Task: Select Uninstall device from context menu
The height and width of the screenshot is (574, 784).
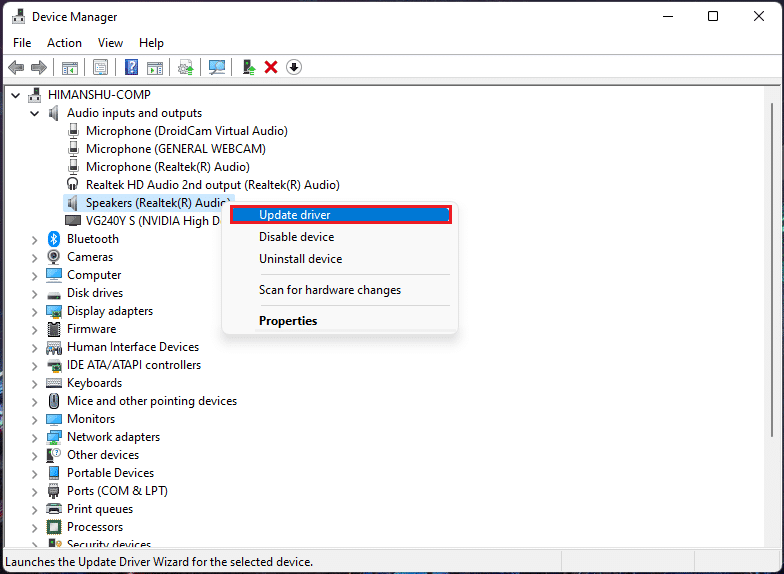Action: pos(340,258)
